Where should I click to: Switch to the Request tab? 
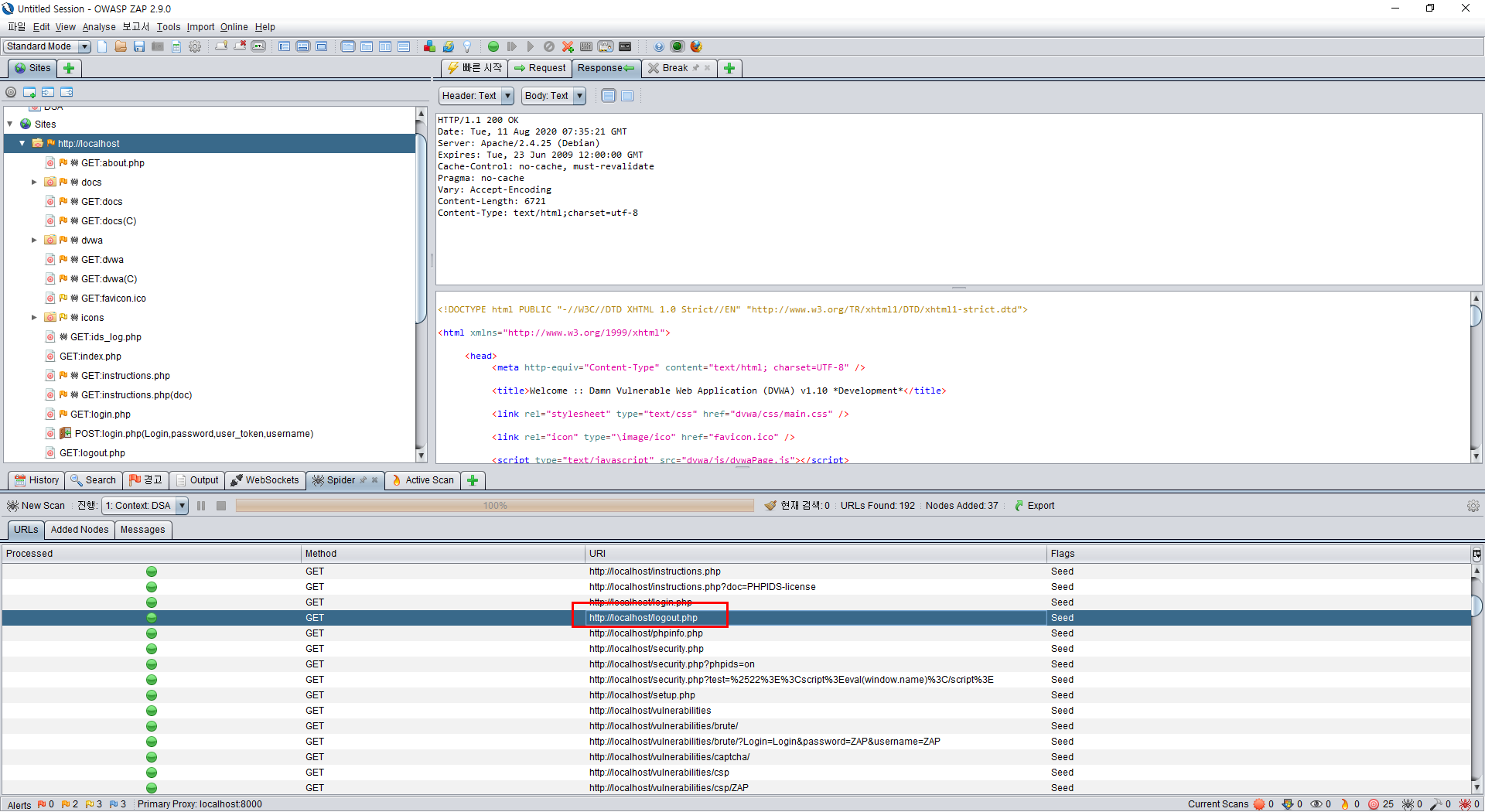(540, 68)
